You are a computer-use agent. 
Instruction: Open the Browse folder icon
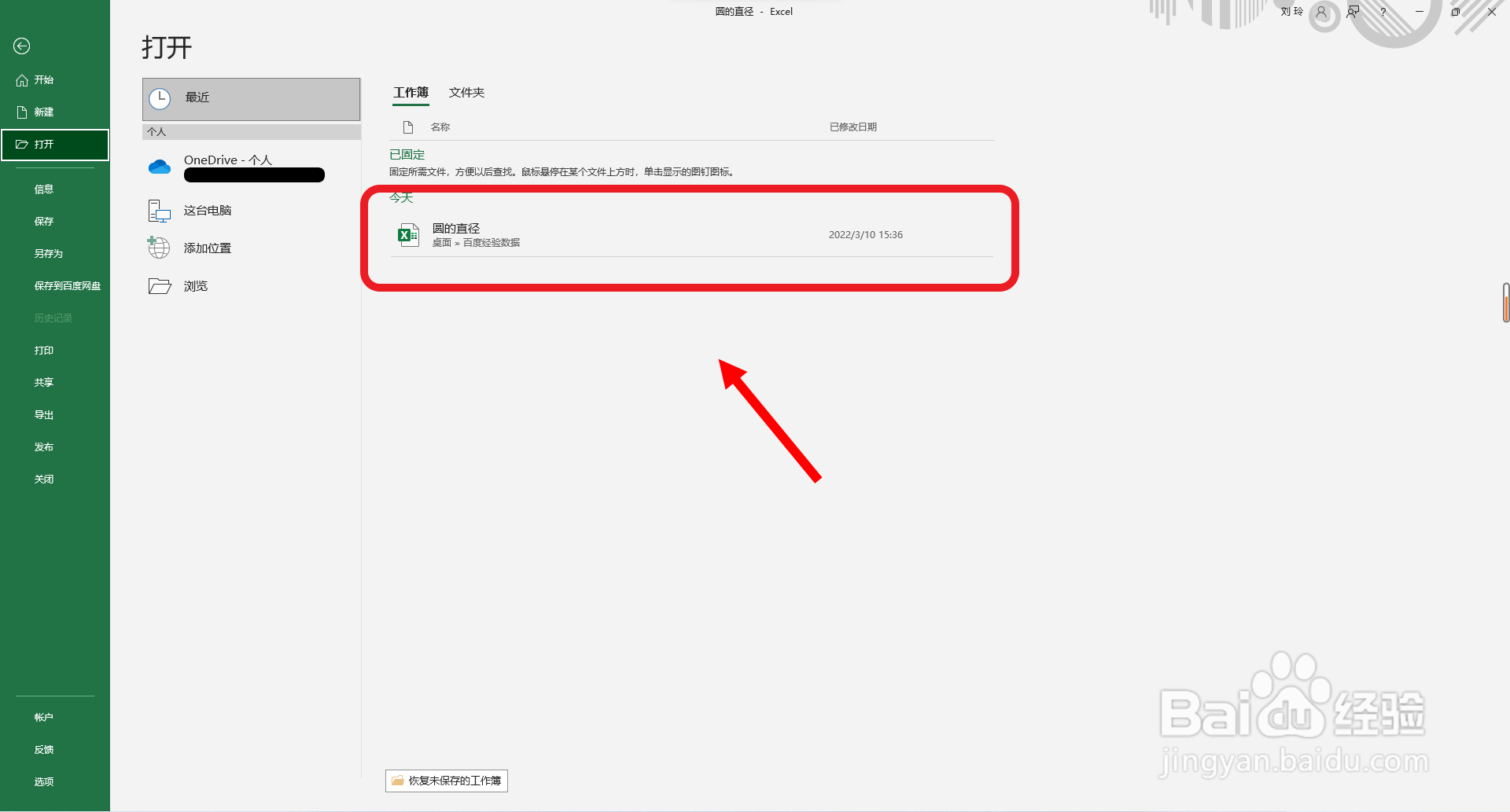[160, 286]
